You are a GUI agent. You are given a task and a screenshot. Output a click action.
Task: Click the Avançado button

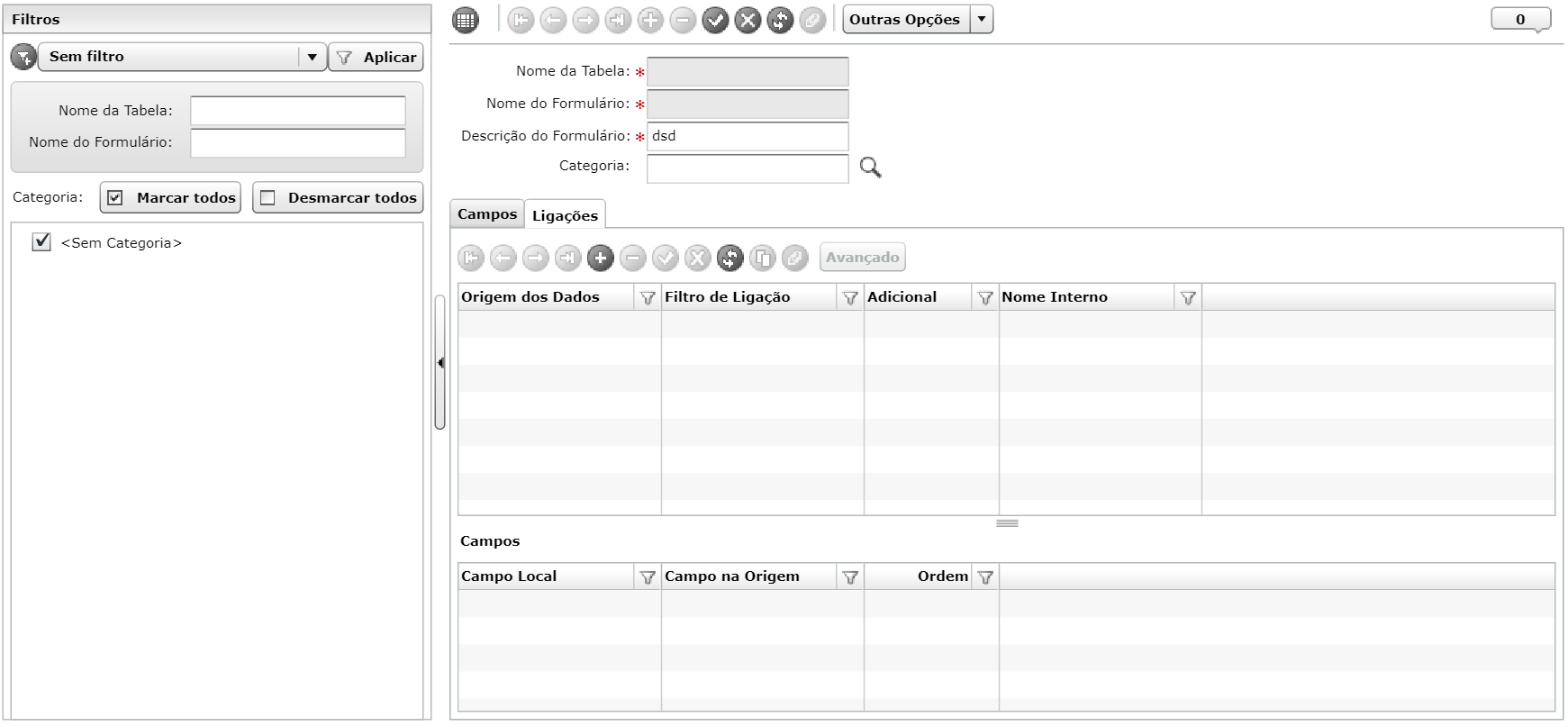click(x=863, y=258)
